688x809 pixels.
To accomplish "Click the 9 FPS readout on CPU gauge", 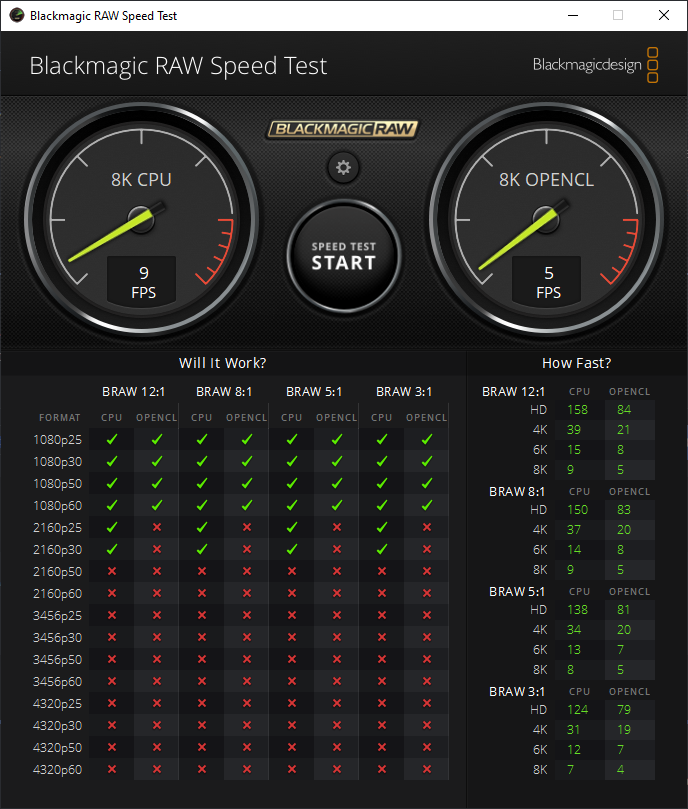I will [x=143, y=282].
